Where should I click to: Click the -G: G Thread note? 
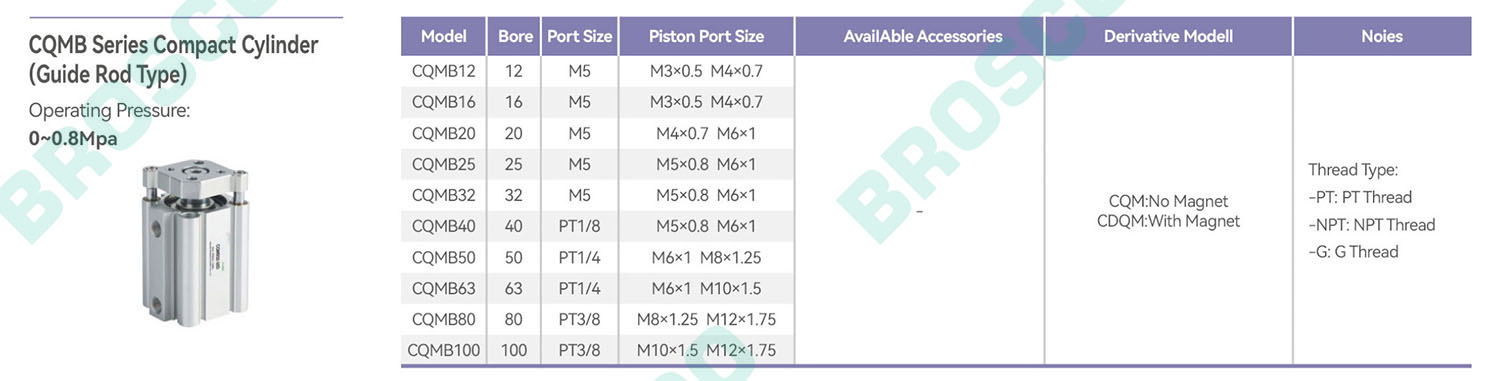pyautogui.click(x=1353, y=252)
